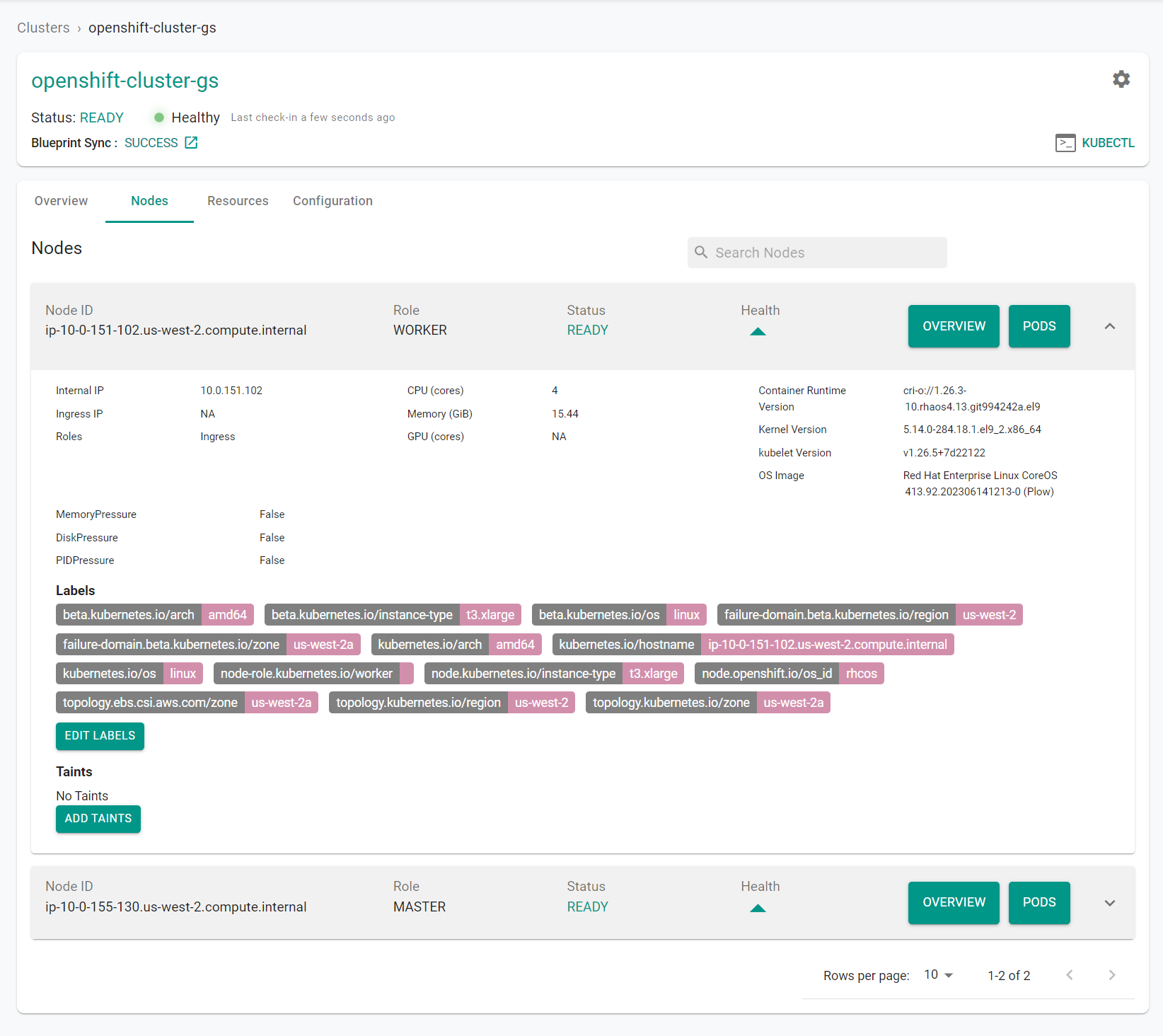Click cluster title openshift-cluster-gs
This screenshot has width=1163, height=1036.
(125, 81)
